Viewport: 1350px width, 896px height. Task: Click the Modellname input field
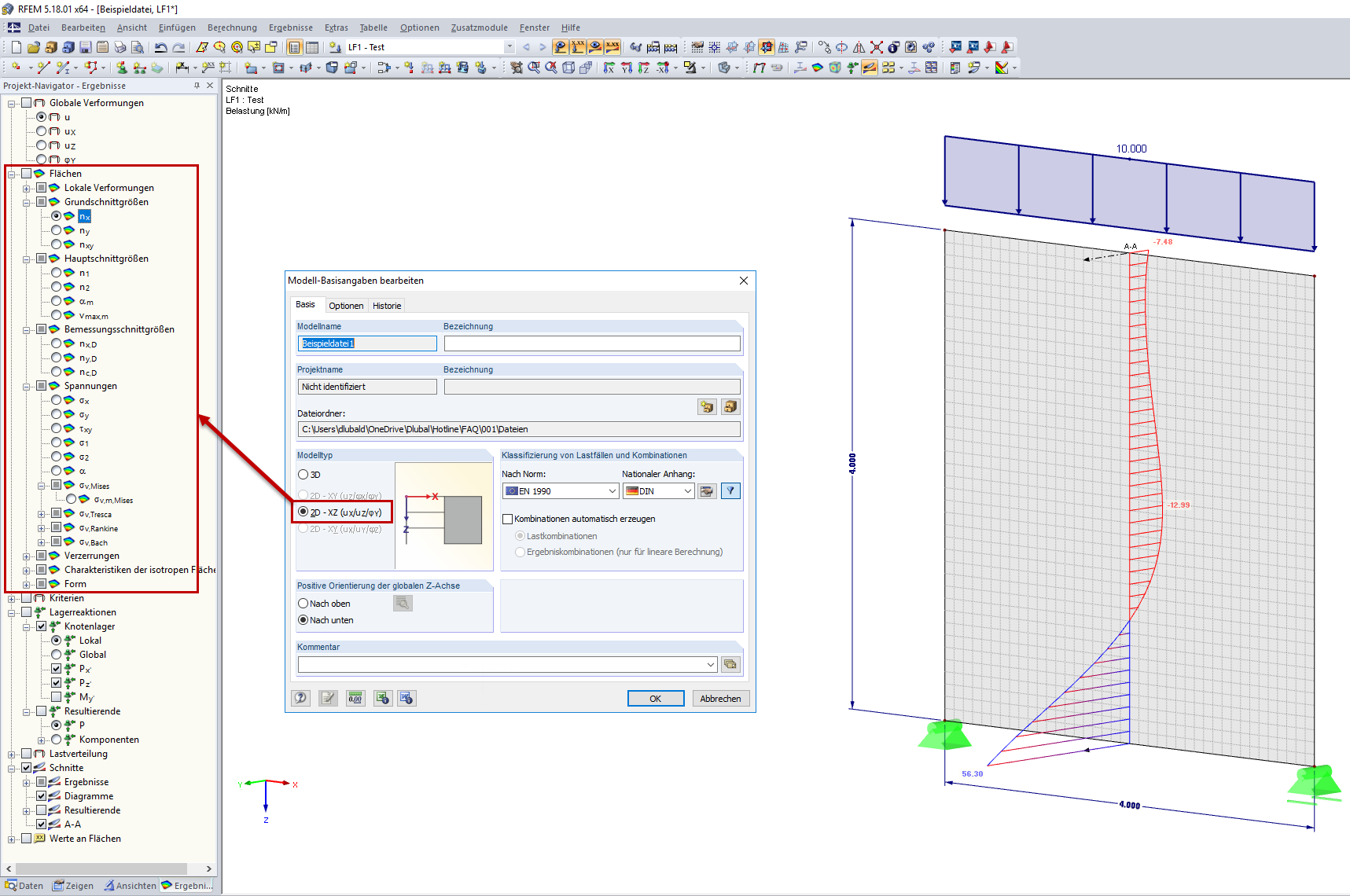[367, 343]
